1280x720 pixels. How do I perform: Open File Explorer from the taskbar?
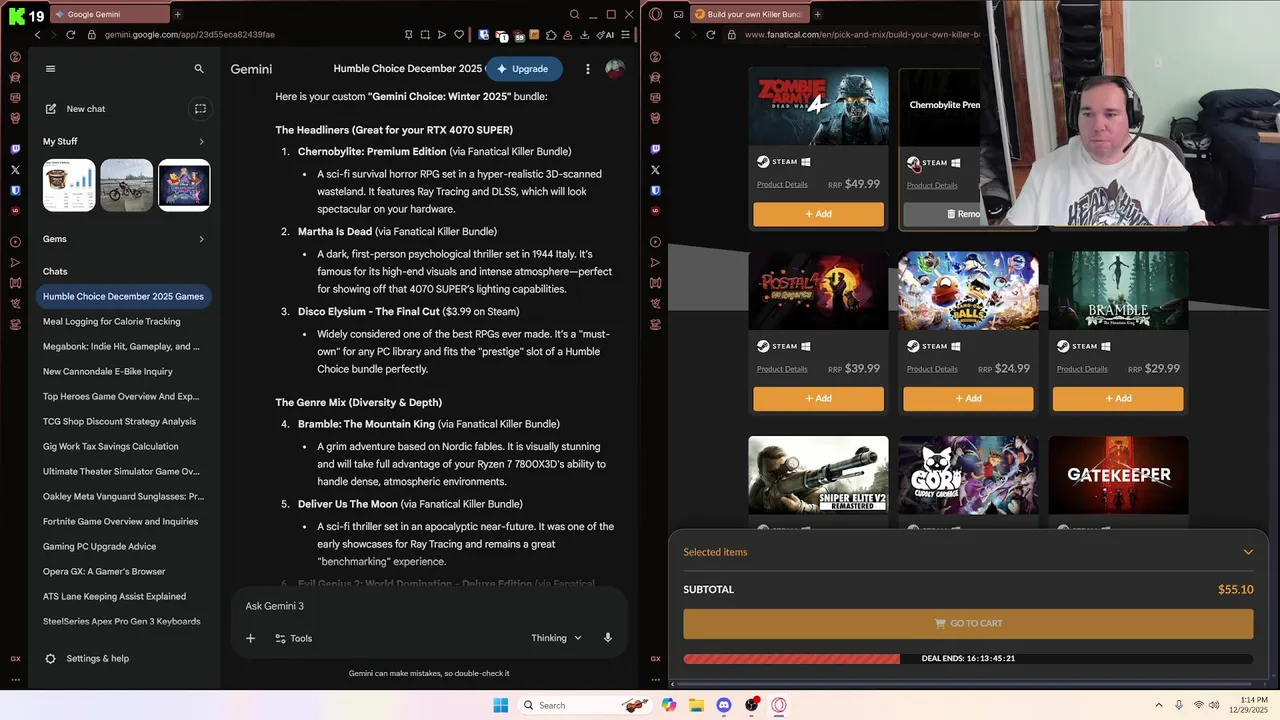tap(696, 705)
